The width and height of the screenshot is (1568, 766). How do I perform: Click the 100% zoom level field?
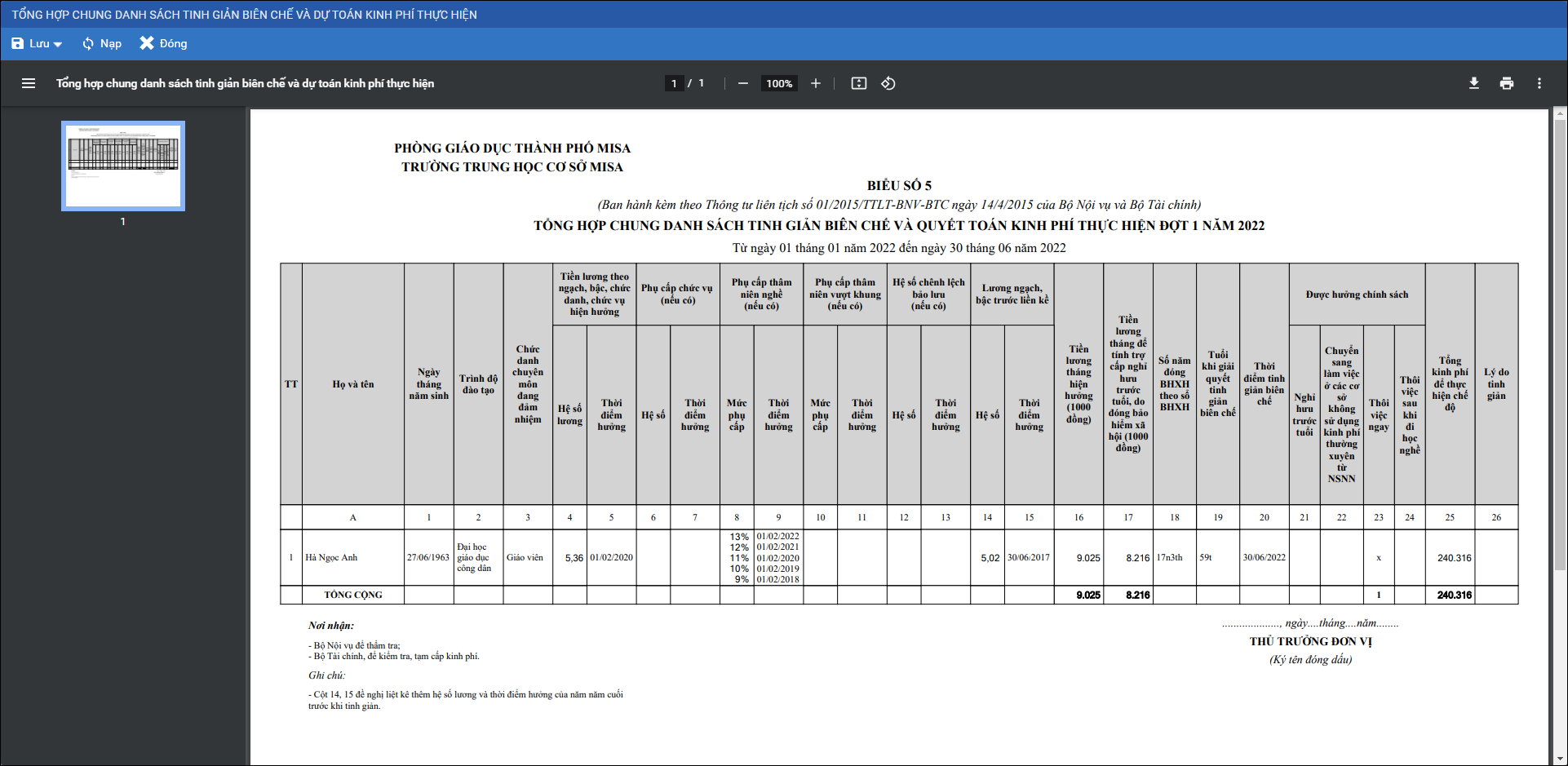(x=779, y=83)
